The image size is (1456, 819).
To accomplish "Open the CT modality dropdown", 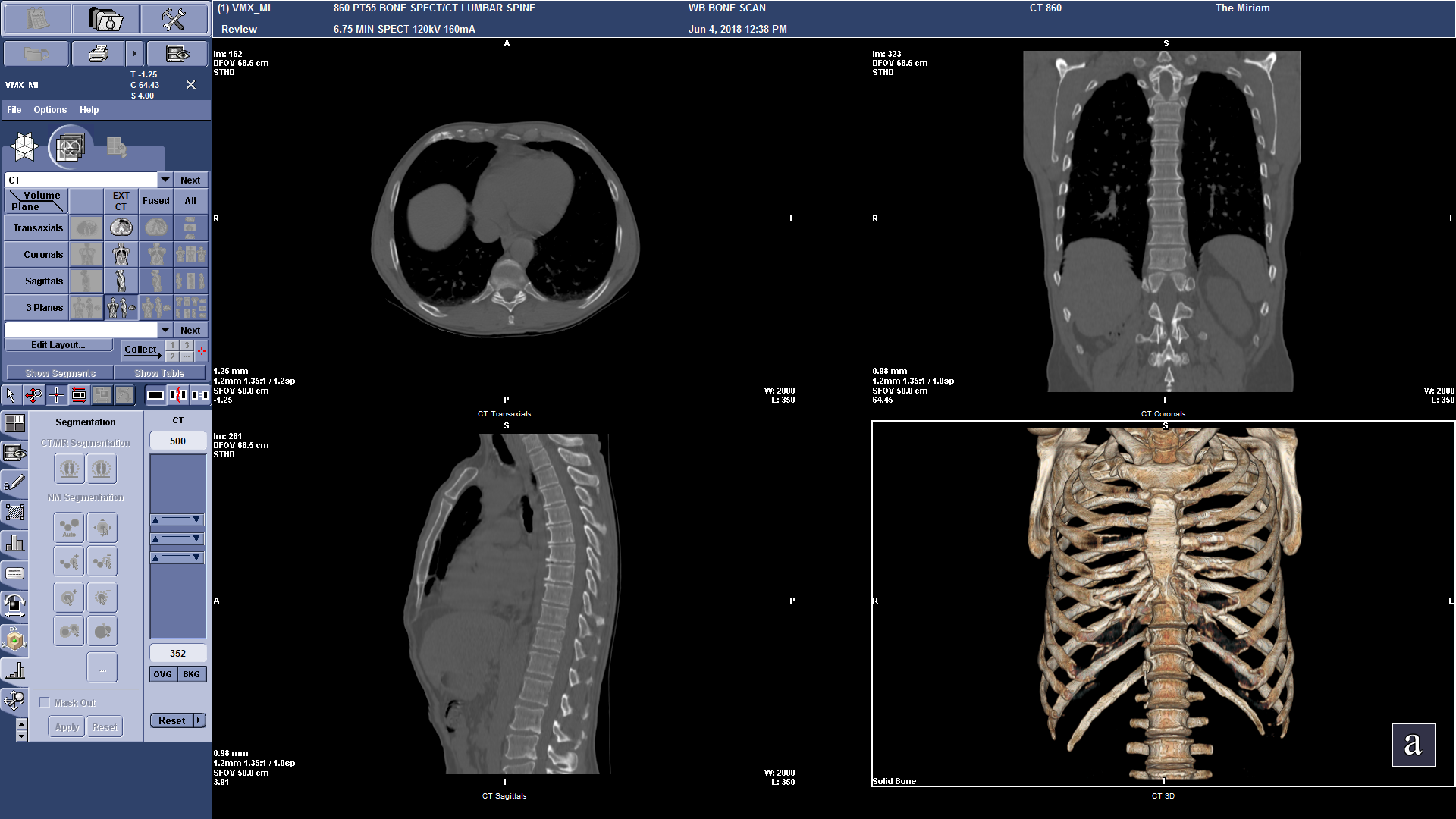I will coord(165,180).
